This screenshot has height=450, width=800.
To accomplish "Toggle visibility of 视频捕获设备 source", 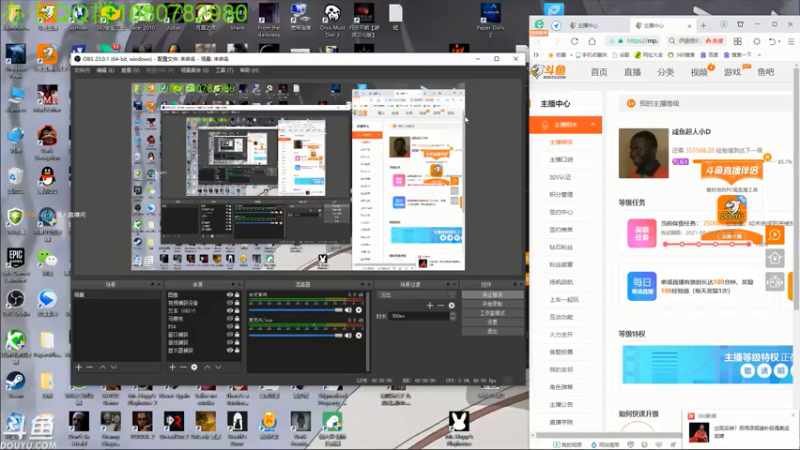I will click(x=230, y=303).
